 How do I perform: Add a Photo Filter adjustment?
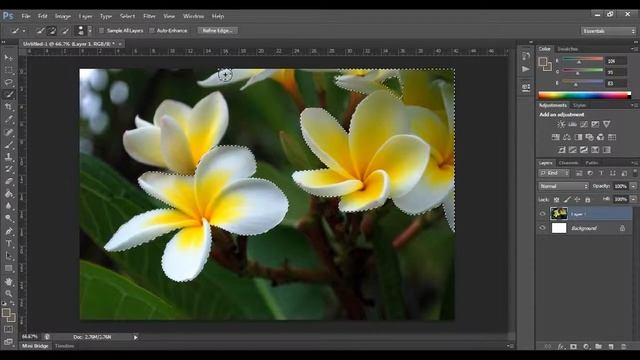coord(589,137)
